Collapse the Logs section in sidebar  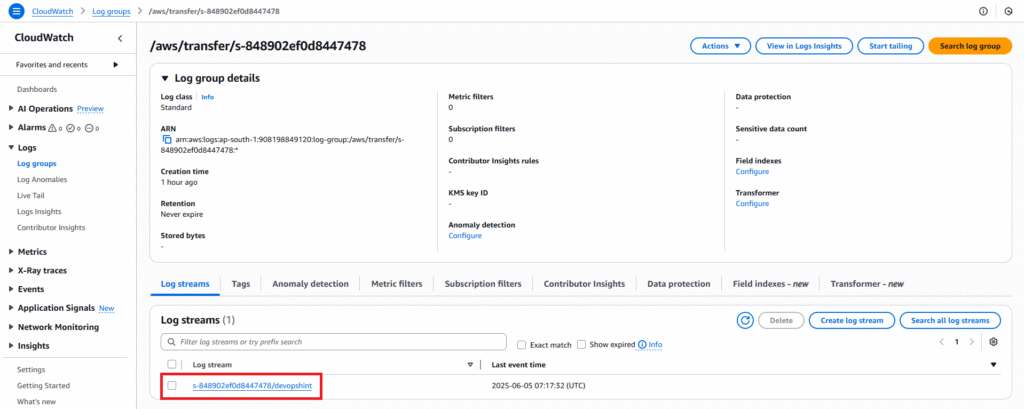pos(11,148)
